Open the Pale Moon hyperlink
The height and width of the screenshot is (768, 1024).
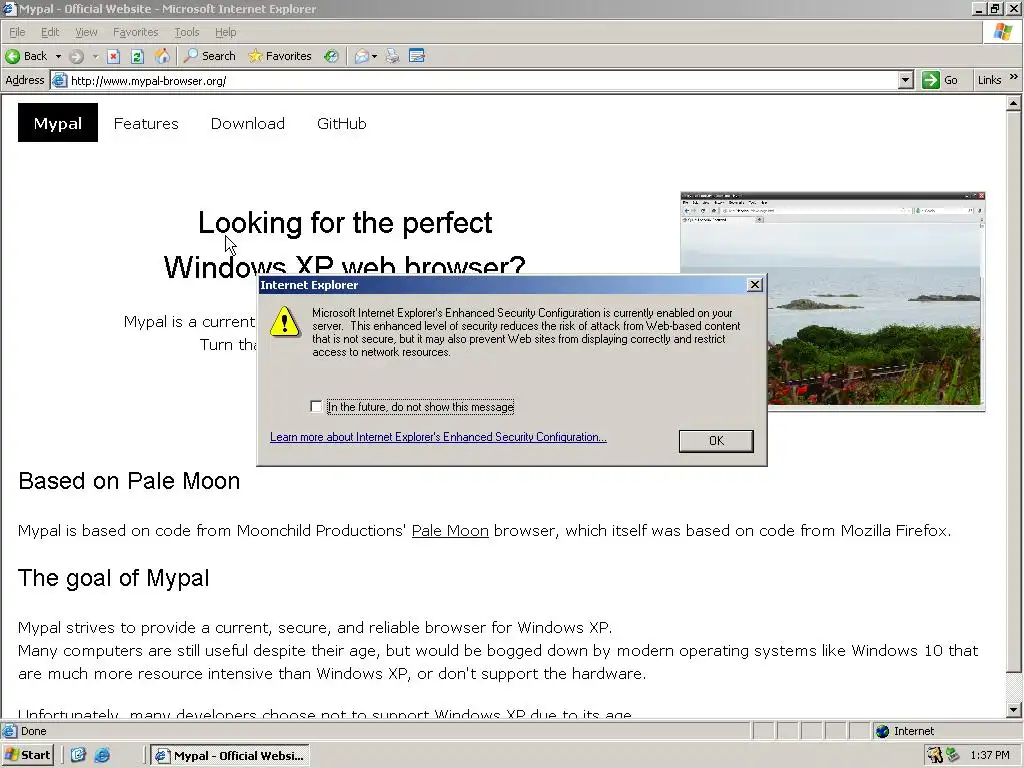450,530
